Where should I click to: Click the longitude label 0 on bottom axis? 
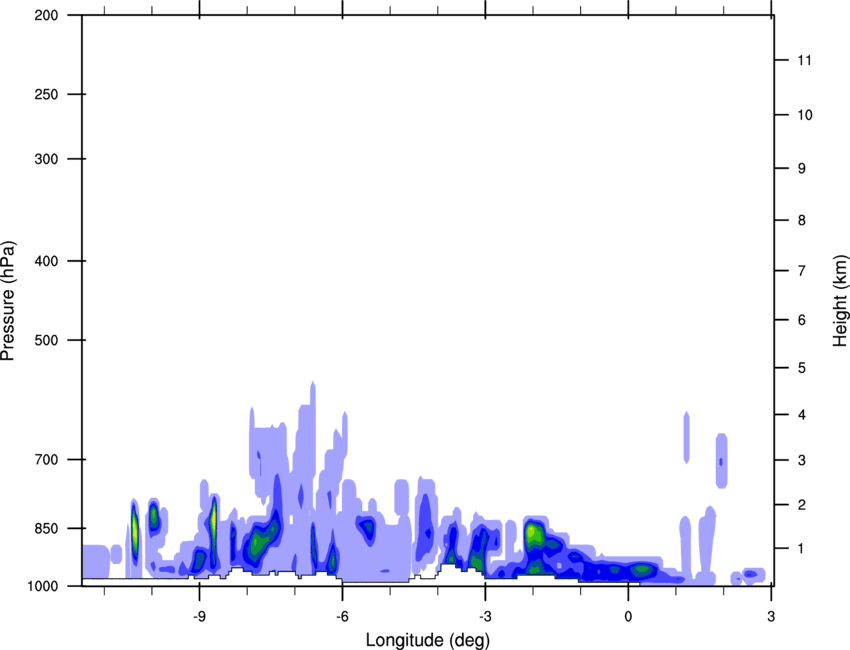click(x=628, y=617)
